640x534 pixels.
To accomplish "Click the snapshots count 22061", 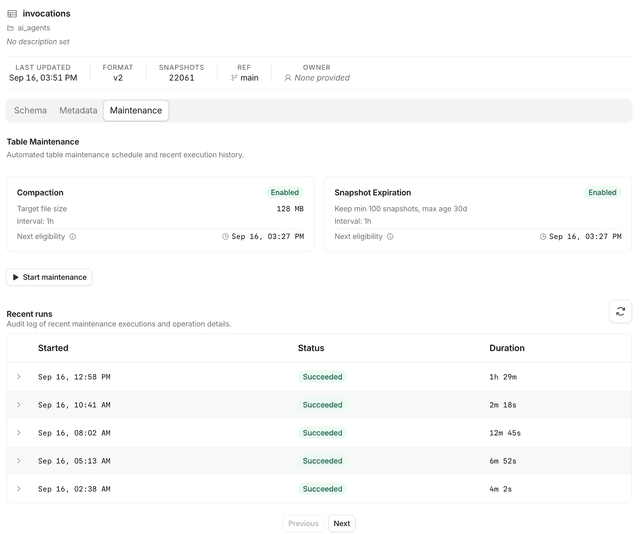I will tap(182, 78).
